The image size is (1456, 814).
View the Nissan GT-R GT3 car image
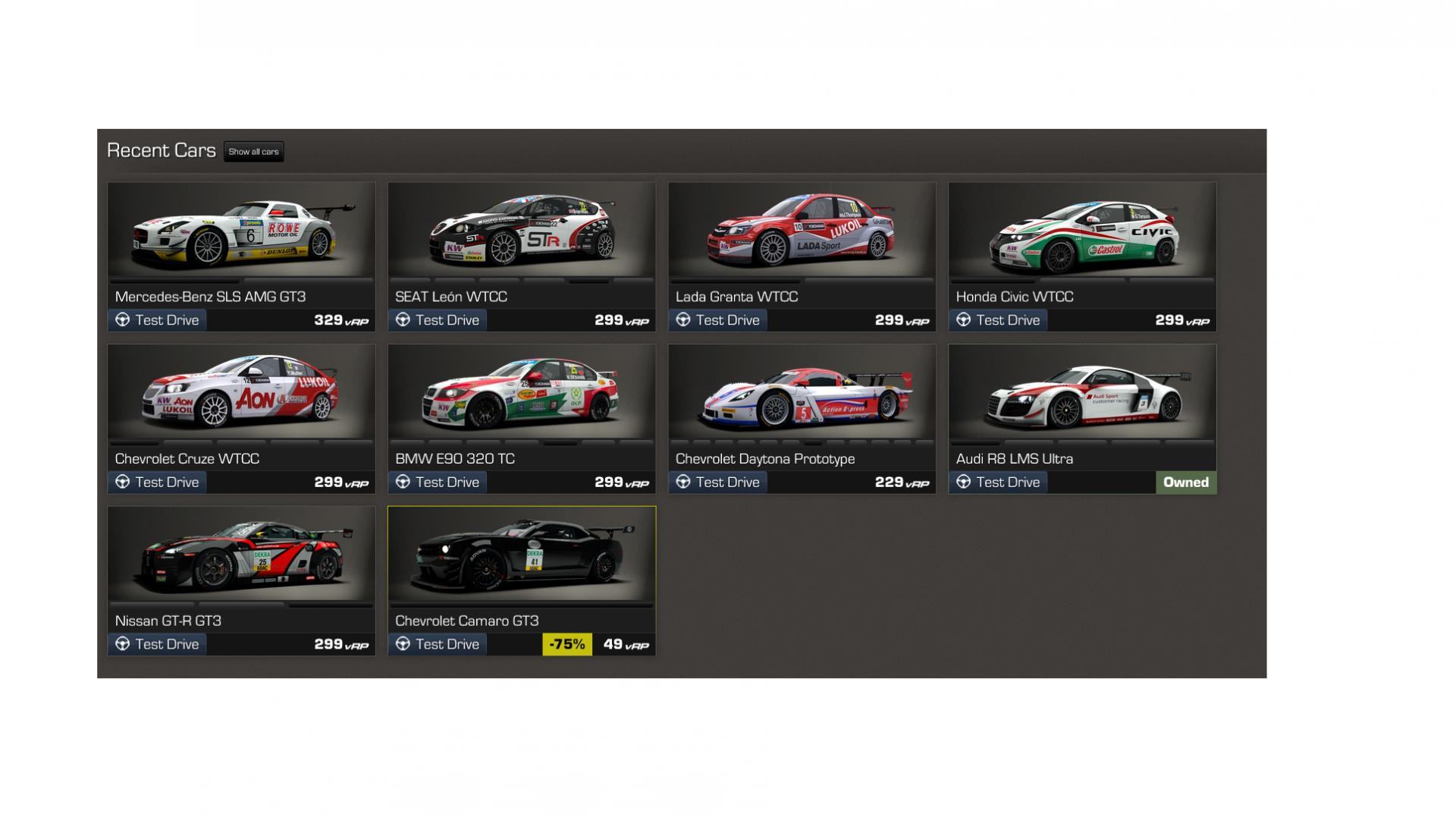[x=241, y=555]
